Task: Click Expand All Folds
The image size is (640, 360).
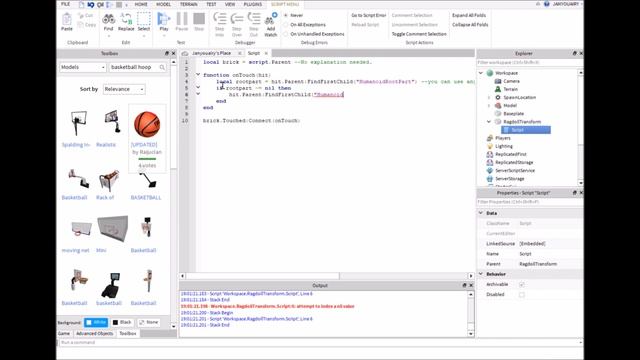Action: click(x=469, y=15)
